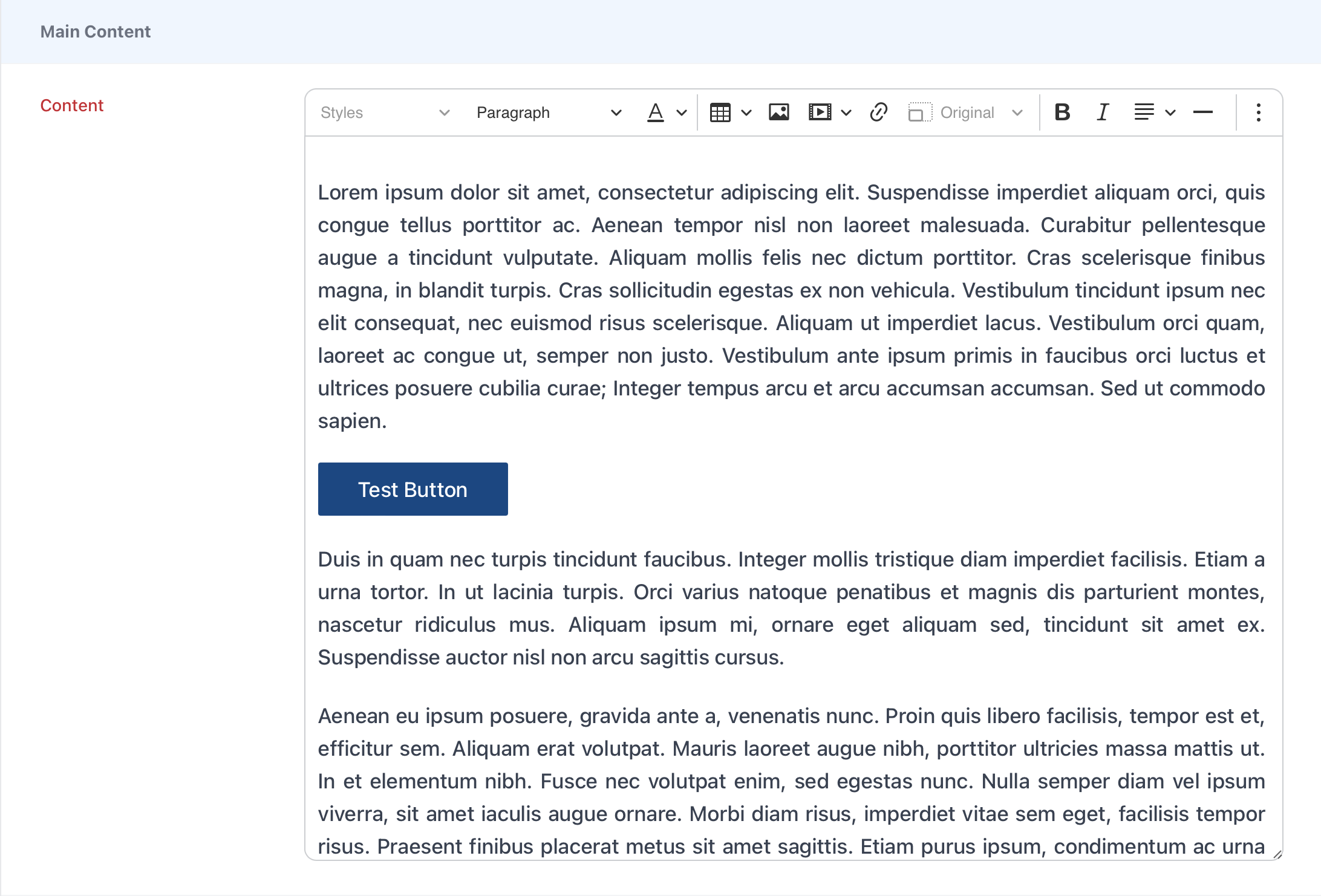
Task: Click the link icon
Action: pos(878,112)
